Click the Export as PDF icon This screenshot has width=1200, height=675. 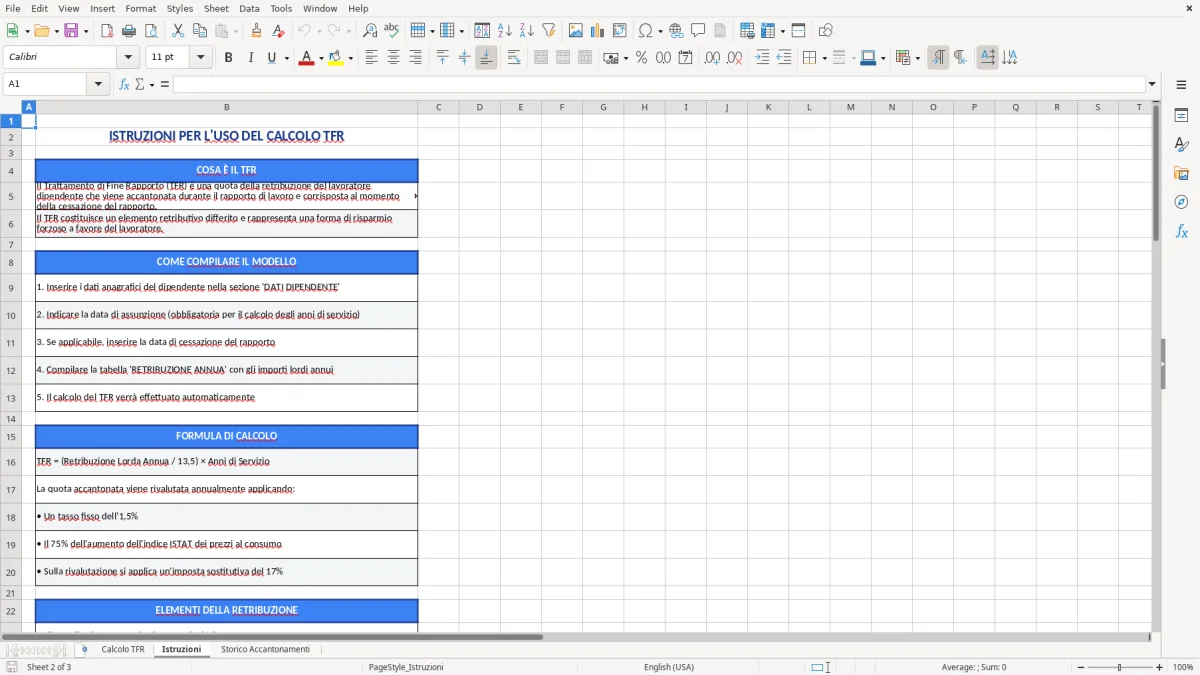107,31
